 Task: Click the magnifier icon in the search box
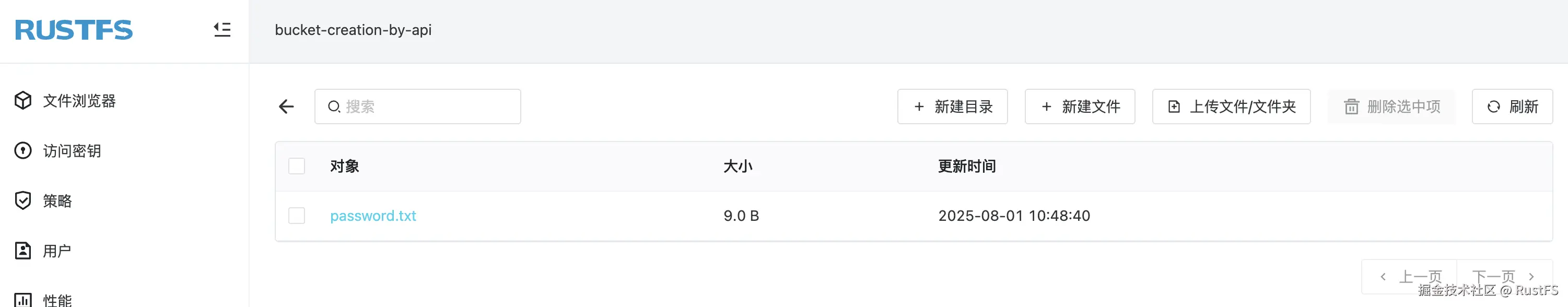(x=334, y=106)
